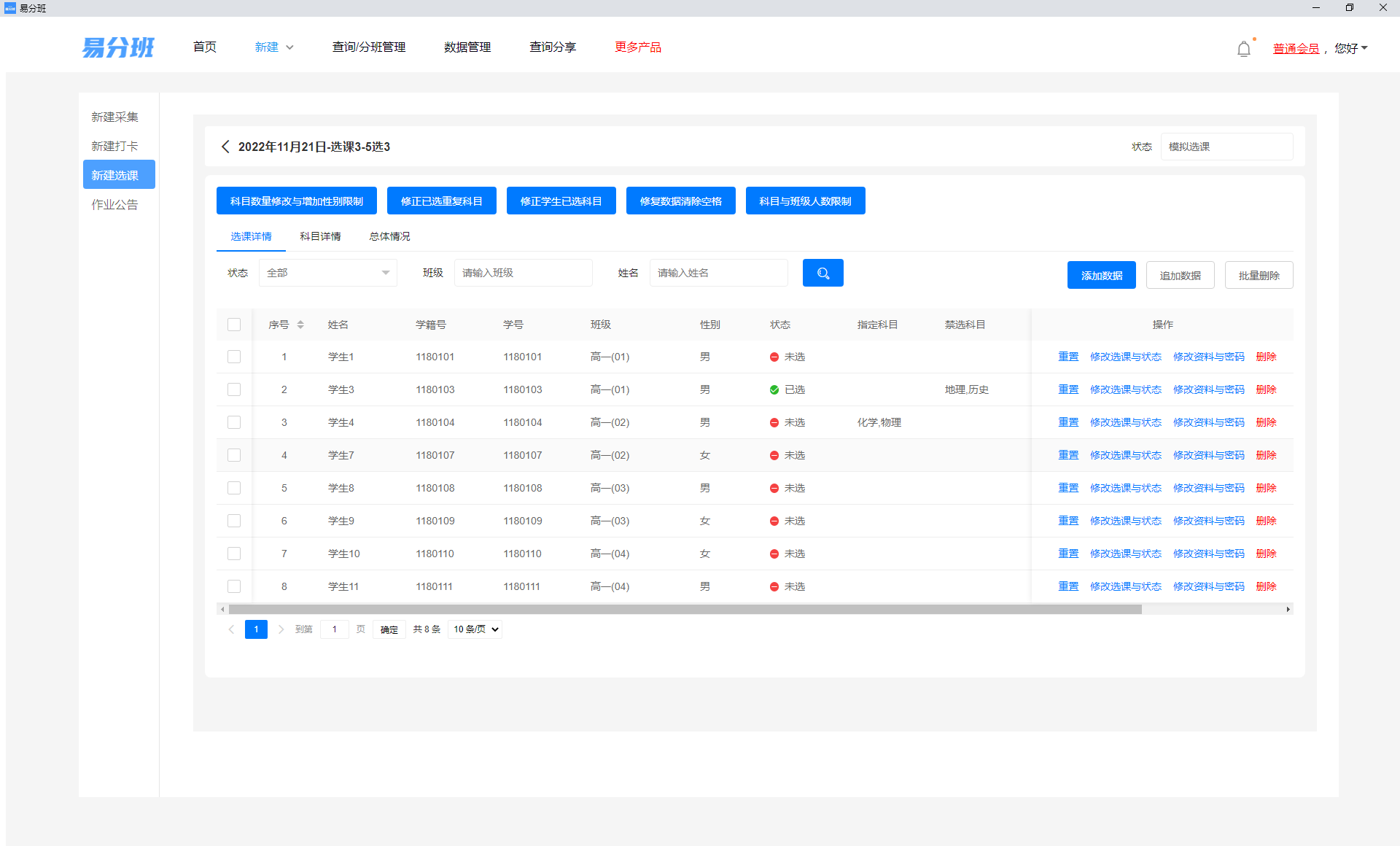This screenshot has height=846, width=1400.
Task: Click the magnifier search button
Action: (823, 273)
